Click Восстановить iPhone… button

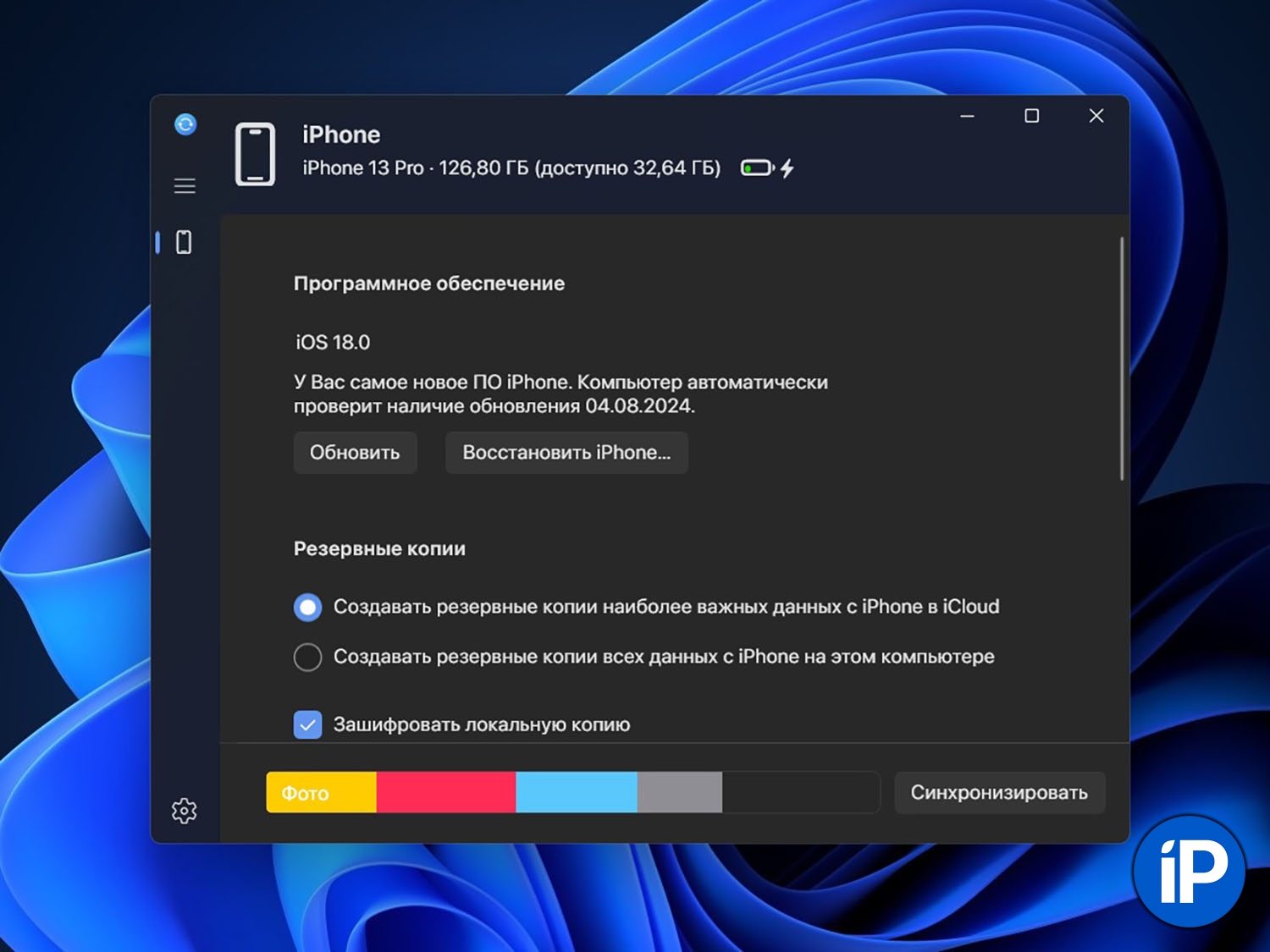(566, 453)
